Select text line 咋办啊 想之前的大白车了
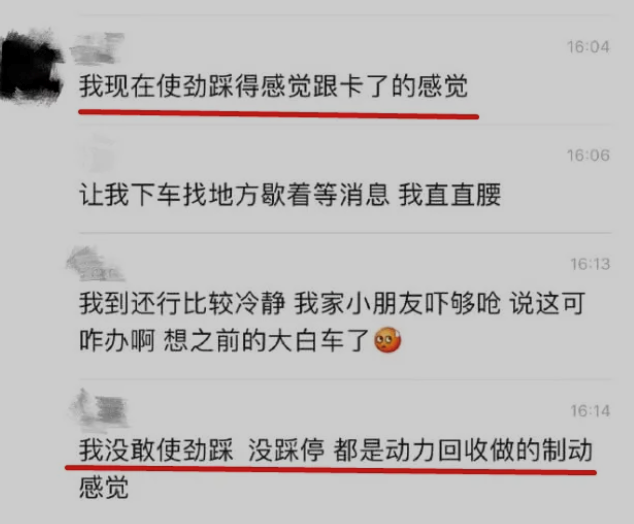This screenshot has height=524, width=634. click(x=224, y=340)
